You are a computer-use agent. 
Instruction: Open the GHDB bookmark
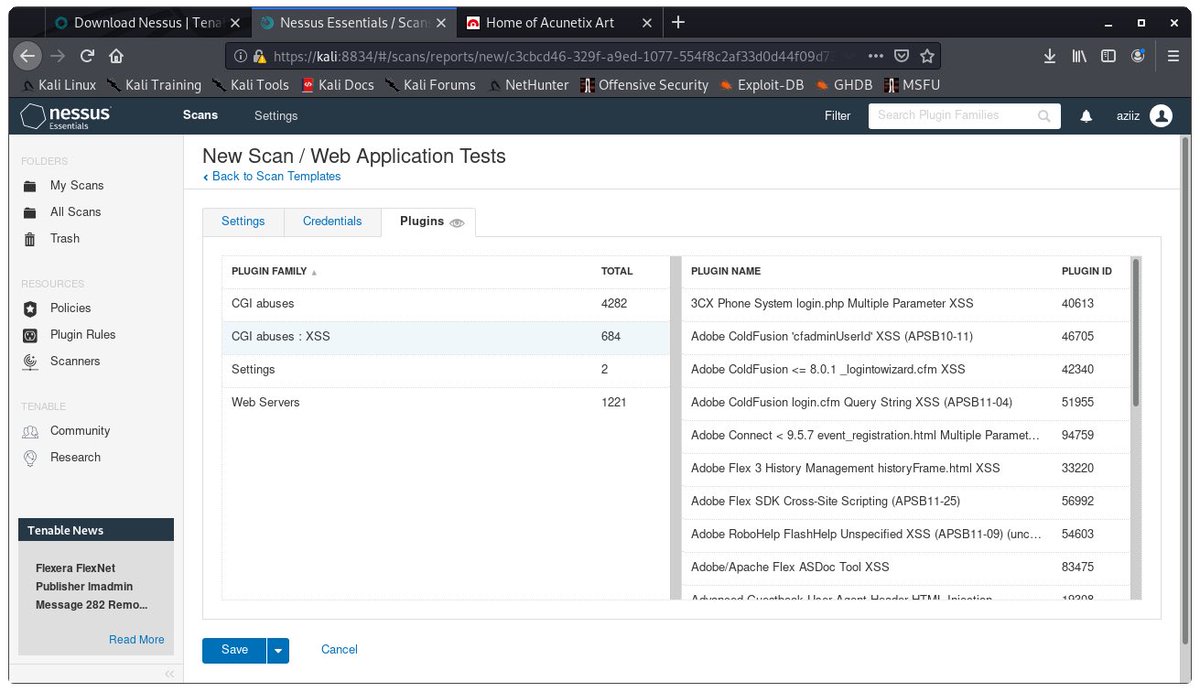844,85
